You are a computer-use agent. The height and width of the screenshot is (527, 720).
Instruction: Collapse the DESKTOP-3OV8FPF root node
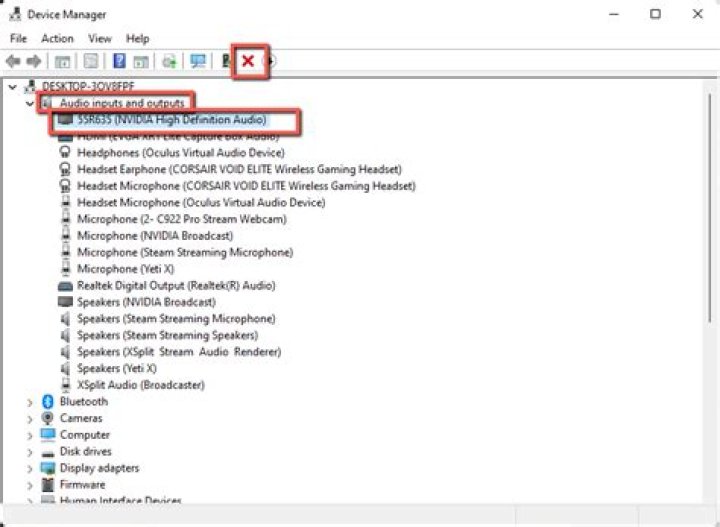click(x=13, y=86)
